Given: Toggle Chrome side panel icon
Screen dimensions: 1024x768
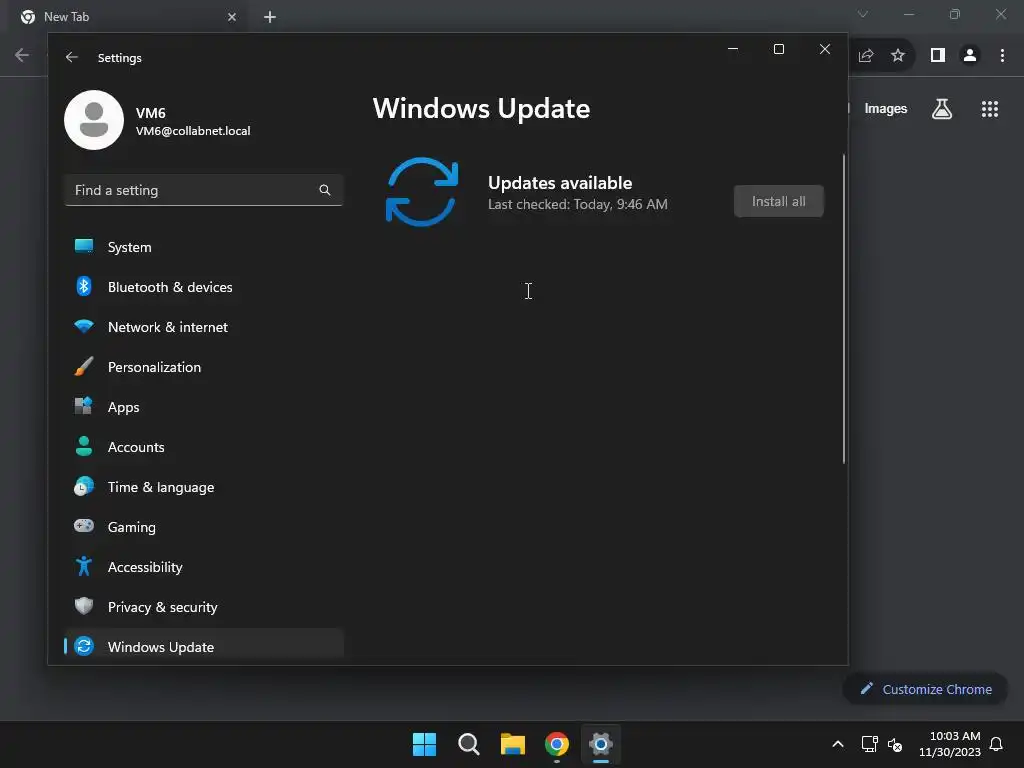Looking at the screenshot, I should [x=938, y=56].
